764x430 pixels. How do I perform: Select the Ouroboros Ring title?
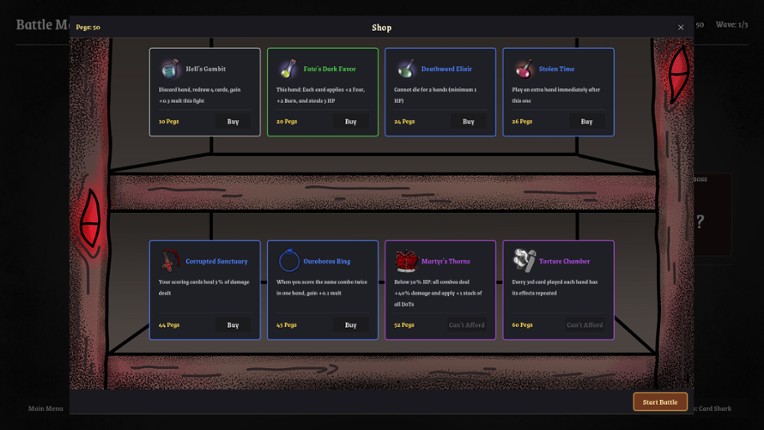[327, 261]
